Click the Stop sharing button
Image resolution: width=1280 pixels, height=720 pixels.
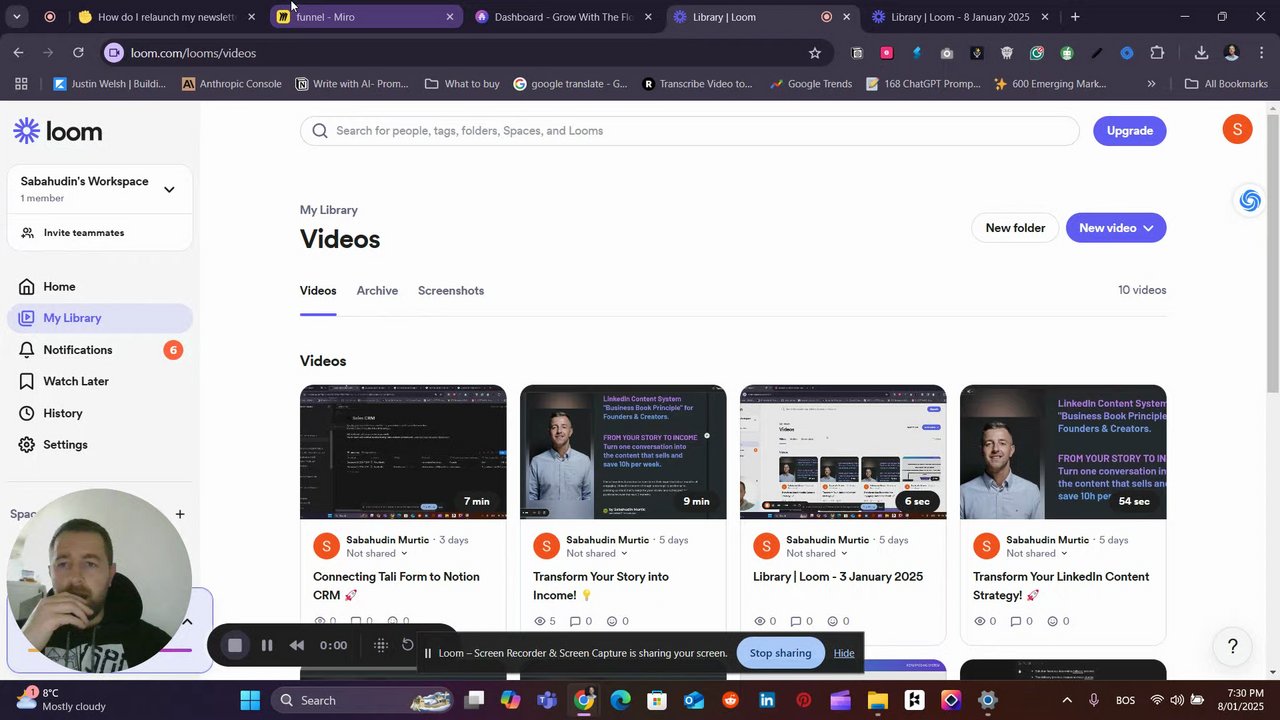(780, 653)
